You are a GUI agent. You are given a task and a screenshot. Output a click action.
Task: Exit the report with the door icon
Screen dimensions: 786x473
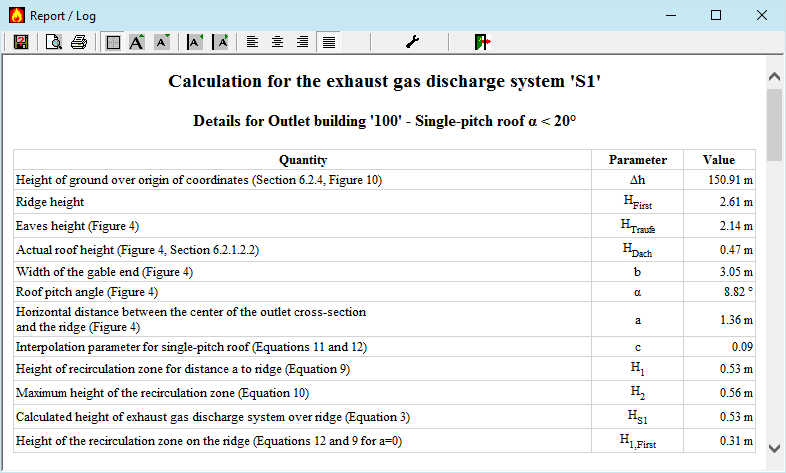(483, 42)
